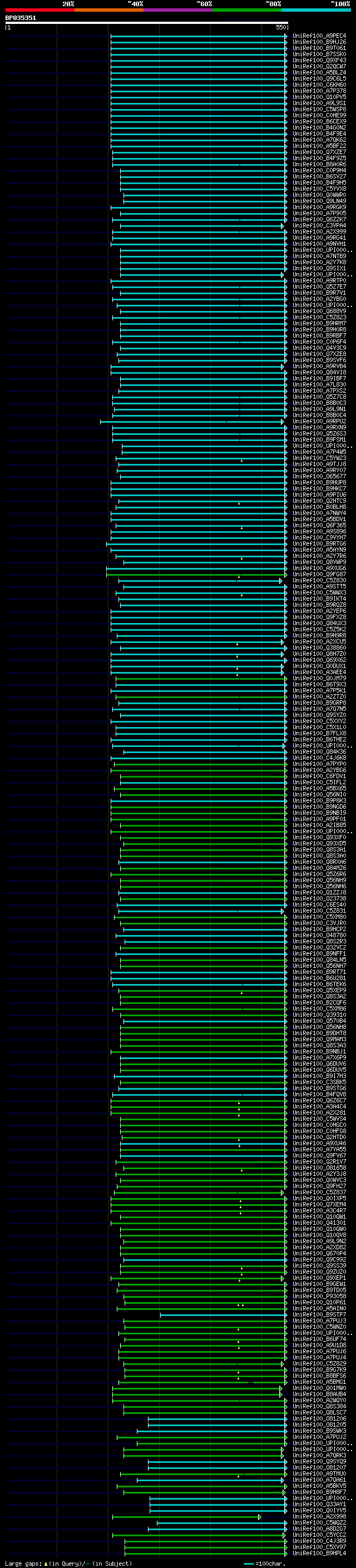
Task: Click UniRef100_A7PYP0 label
Action: click(x=319, y=764)
